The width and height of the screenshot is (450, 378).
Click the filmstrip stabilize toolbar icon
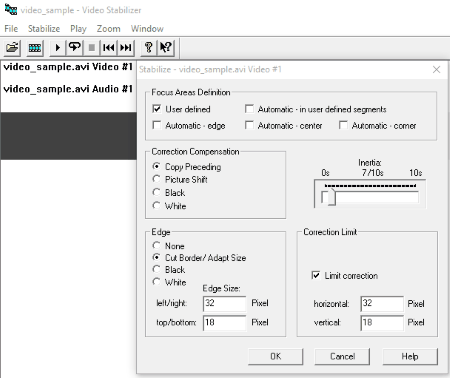pyautogui.click(x=35, y=48)
